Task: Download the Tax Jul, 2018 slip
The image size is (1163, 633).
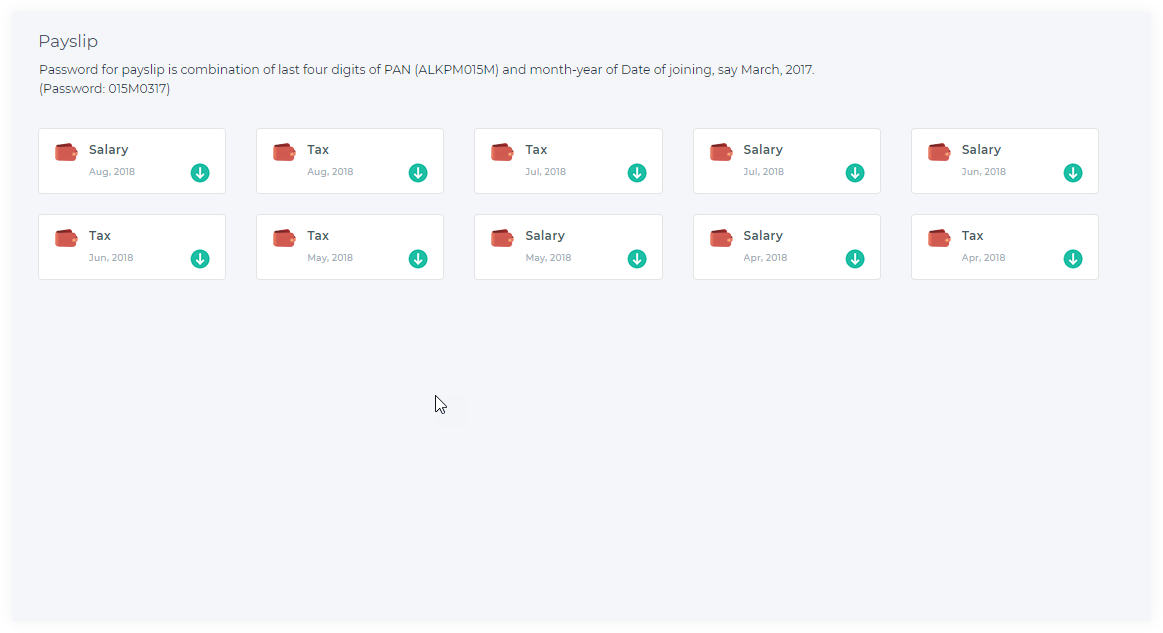Action: (636, 173)
